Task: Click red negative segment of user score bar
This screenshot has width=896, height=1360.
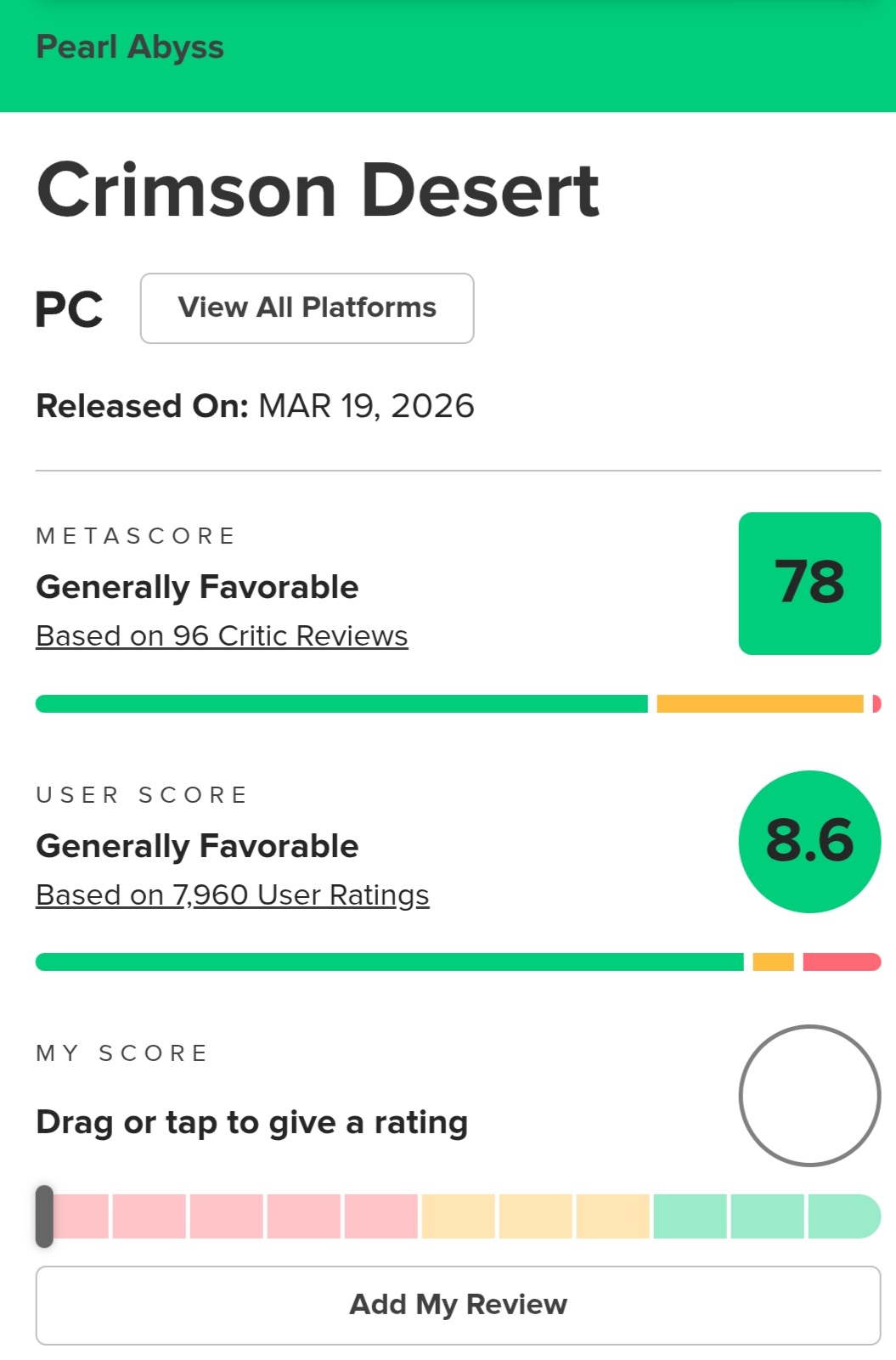Action: (841, 962)
